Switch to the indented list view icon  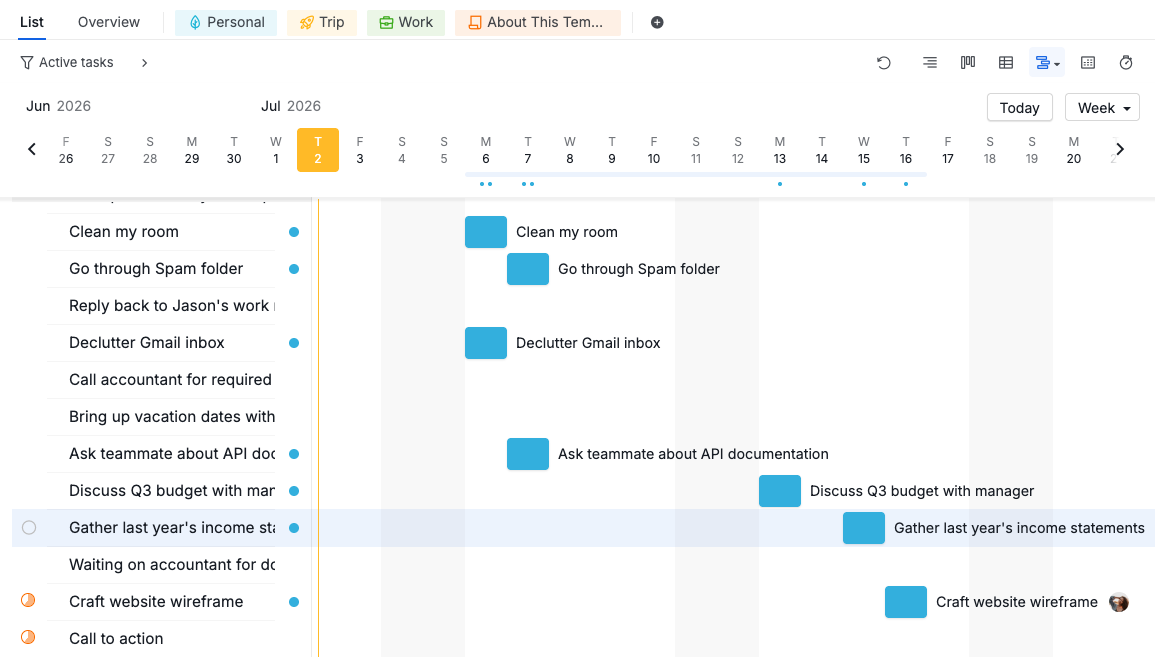pos(930,63)
